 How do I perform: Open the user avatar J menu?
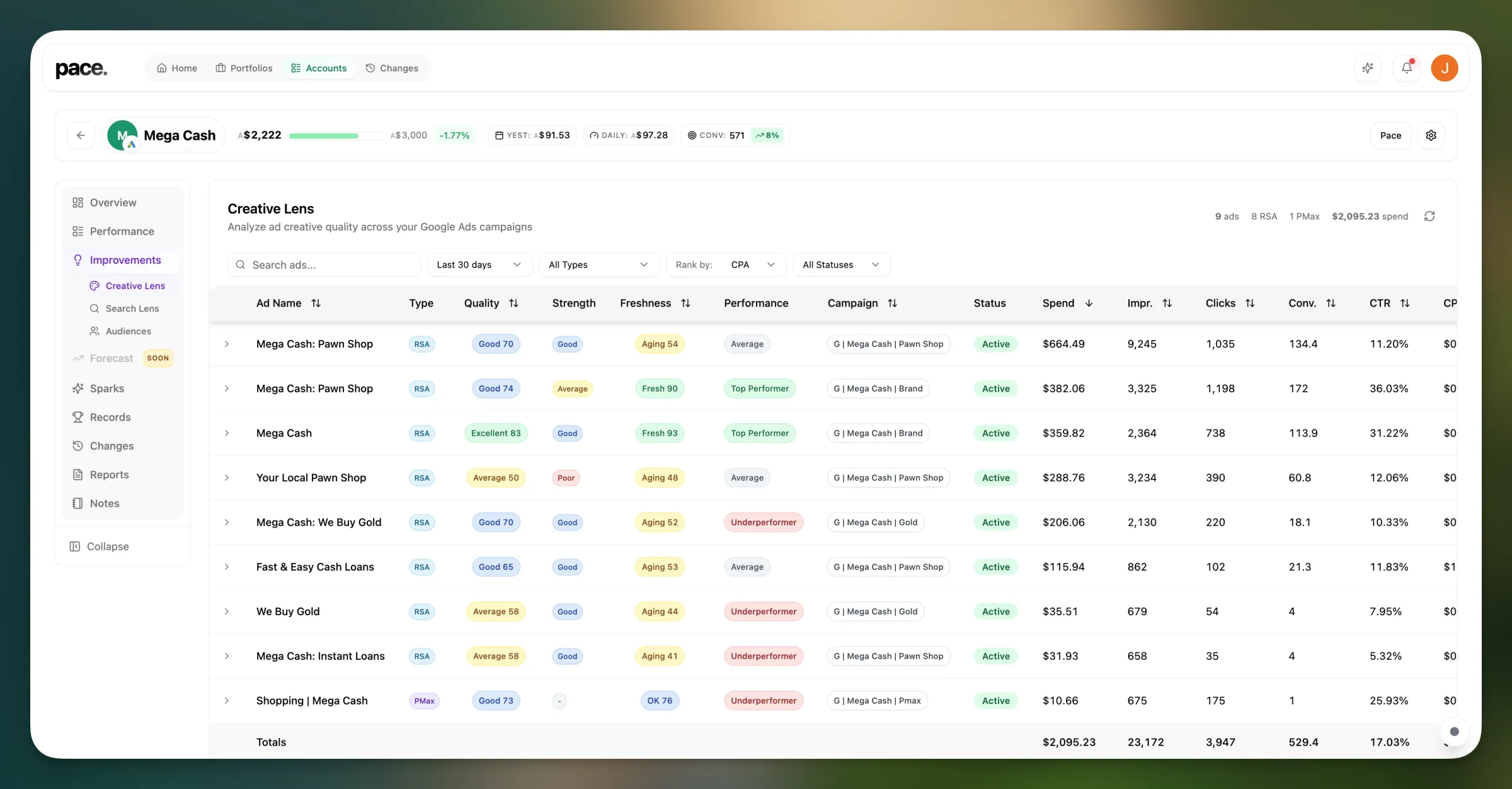tap(1445, 68)
